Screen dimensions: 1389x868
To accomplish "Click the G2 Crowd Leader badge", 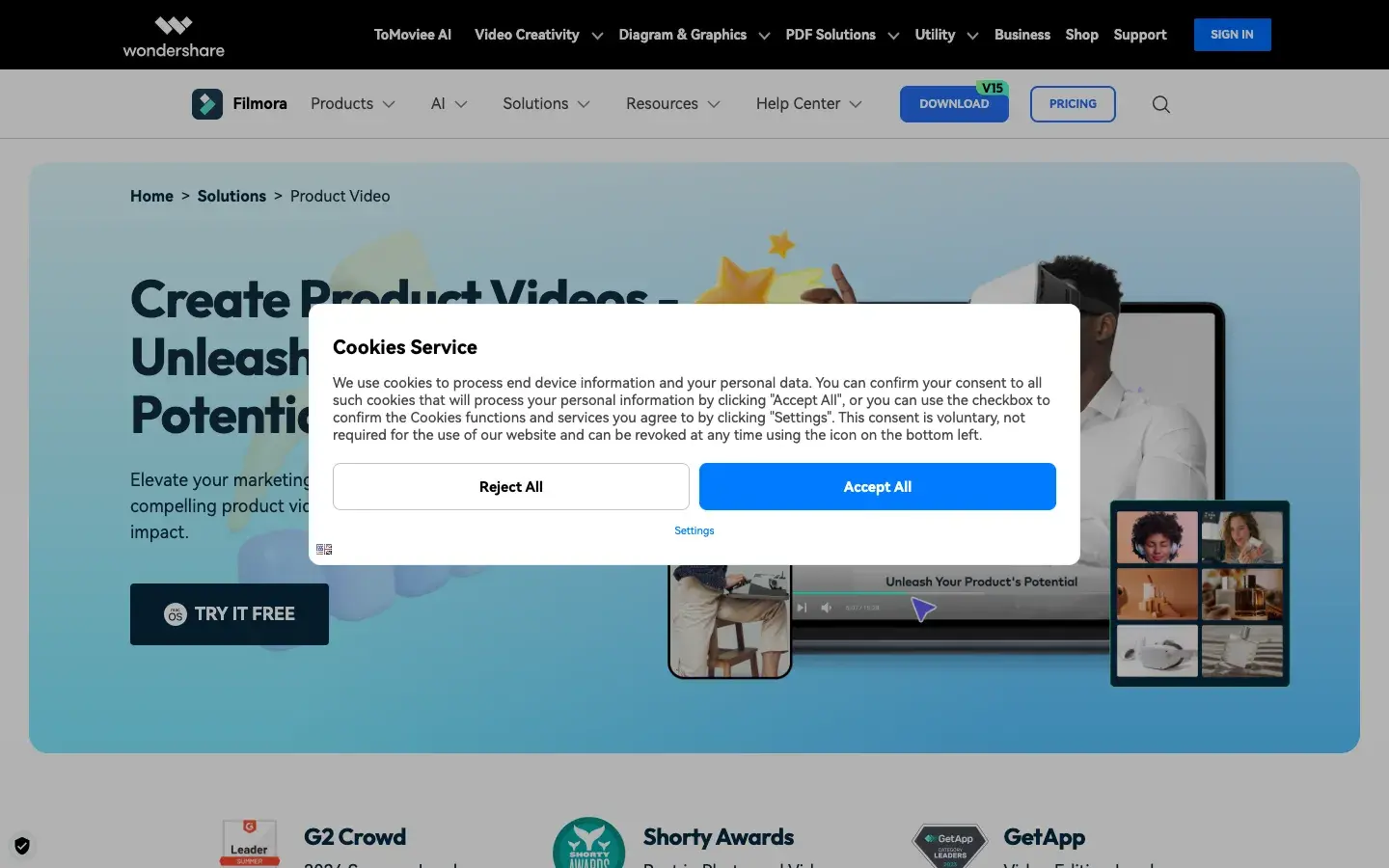I will point(249,842).
